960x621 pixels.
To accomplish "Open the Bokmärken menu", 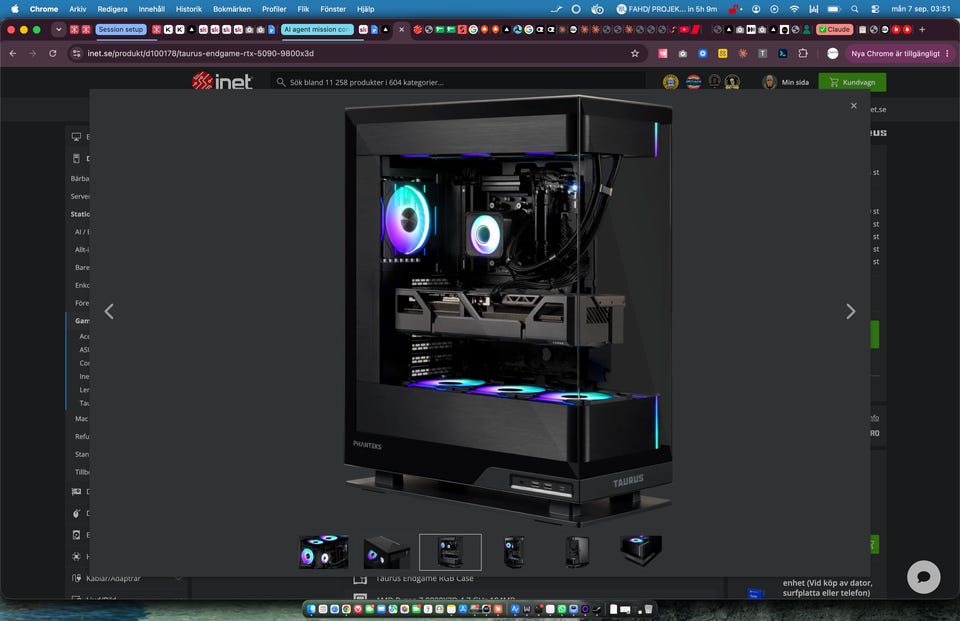I will coord(232,9).
